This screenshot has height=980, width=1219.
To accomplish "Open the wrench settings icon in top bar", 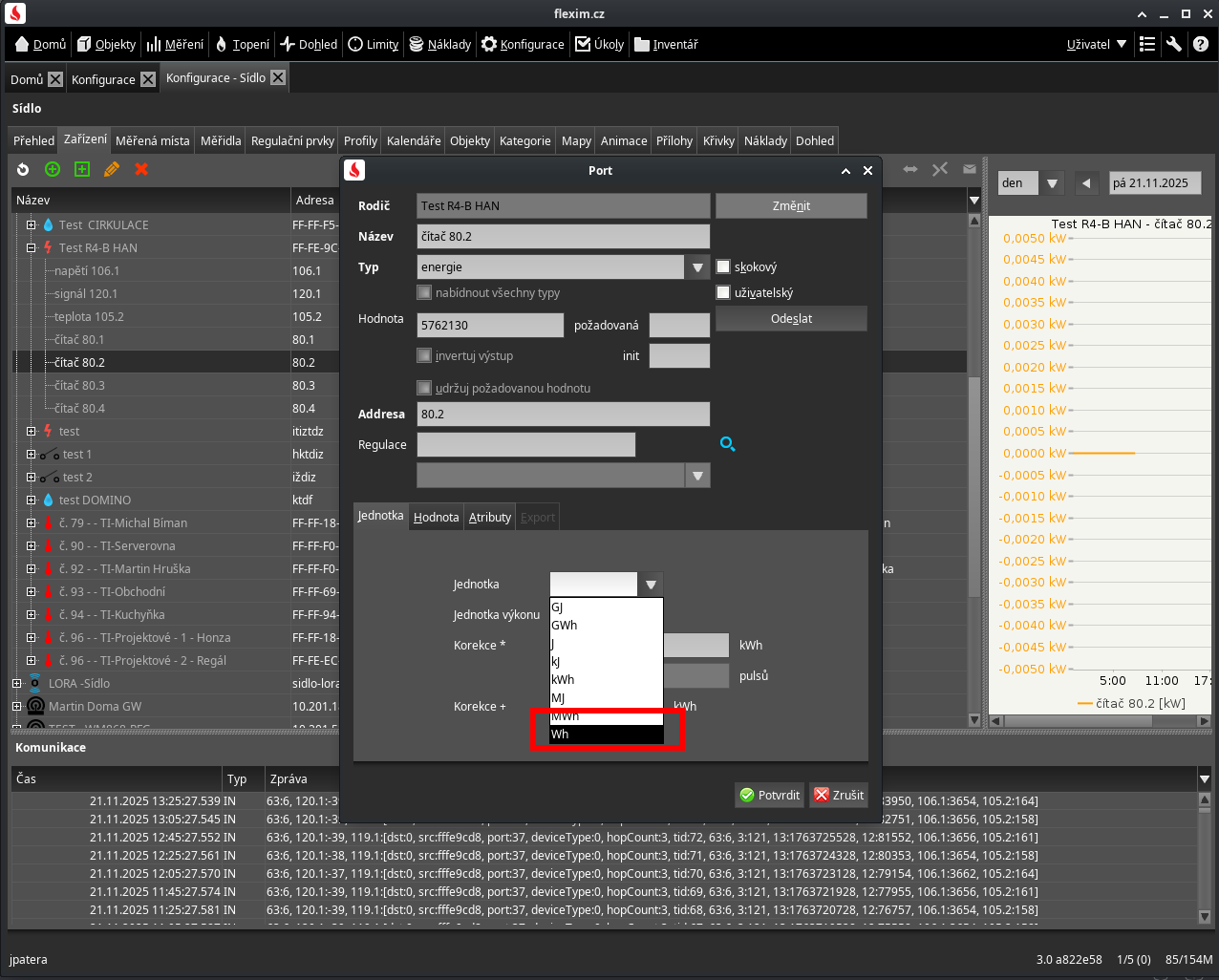I will pyautogui.click(x=1174, y=44).
